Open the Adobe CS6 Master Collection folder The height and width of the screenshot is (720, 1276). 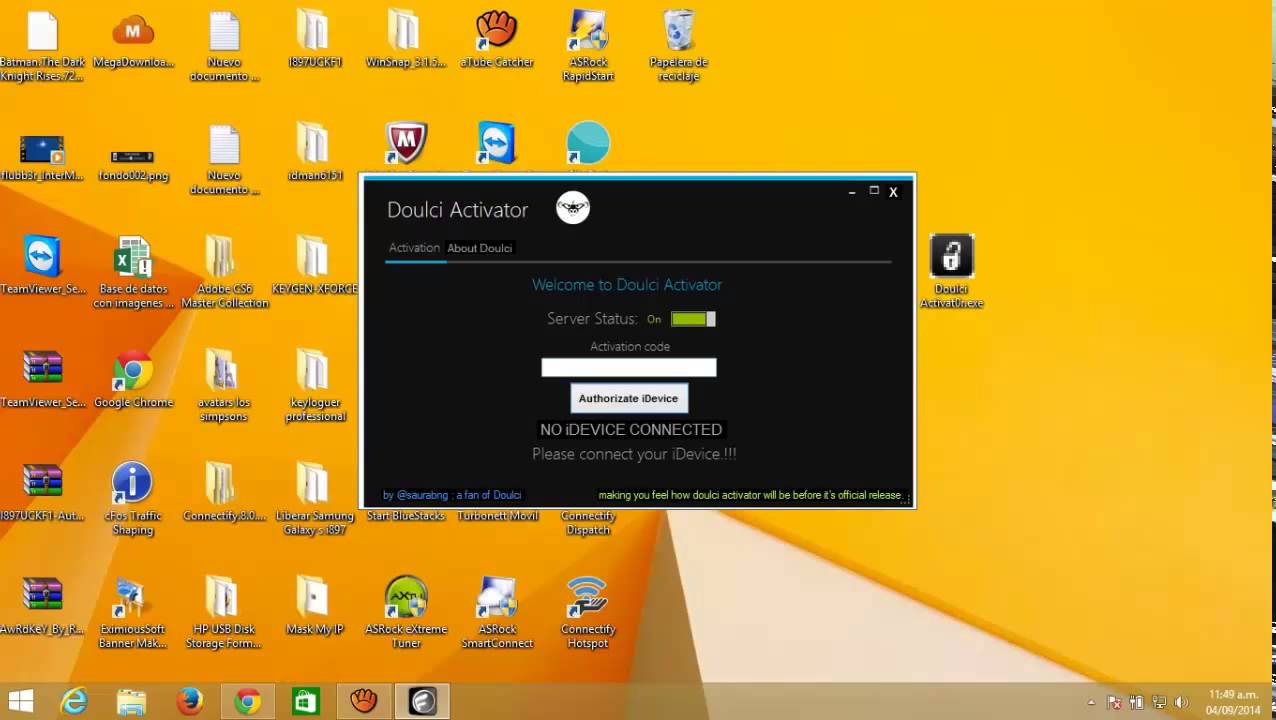coord(224,273)
